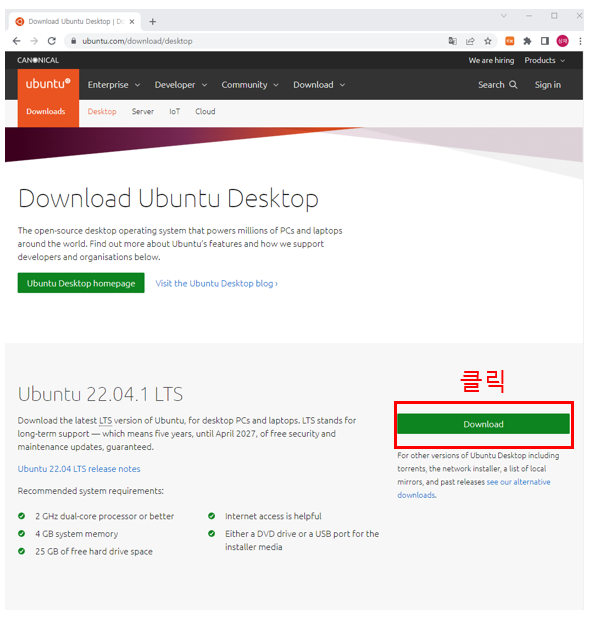The width and height of the screenshot is (592, 618).
Task: Click the Ubuntu 22.04.1 LTS heading
Action: pyautogui.click(x=101, y=394)
